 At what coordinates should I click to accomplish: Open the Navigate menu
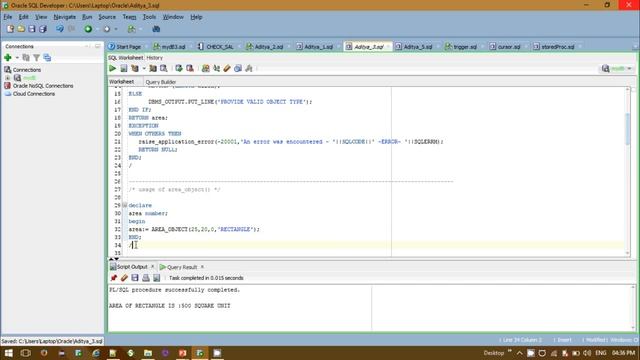(x=64, y=17)
